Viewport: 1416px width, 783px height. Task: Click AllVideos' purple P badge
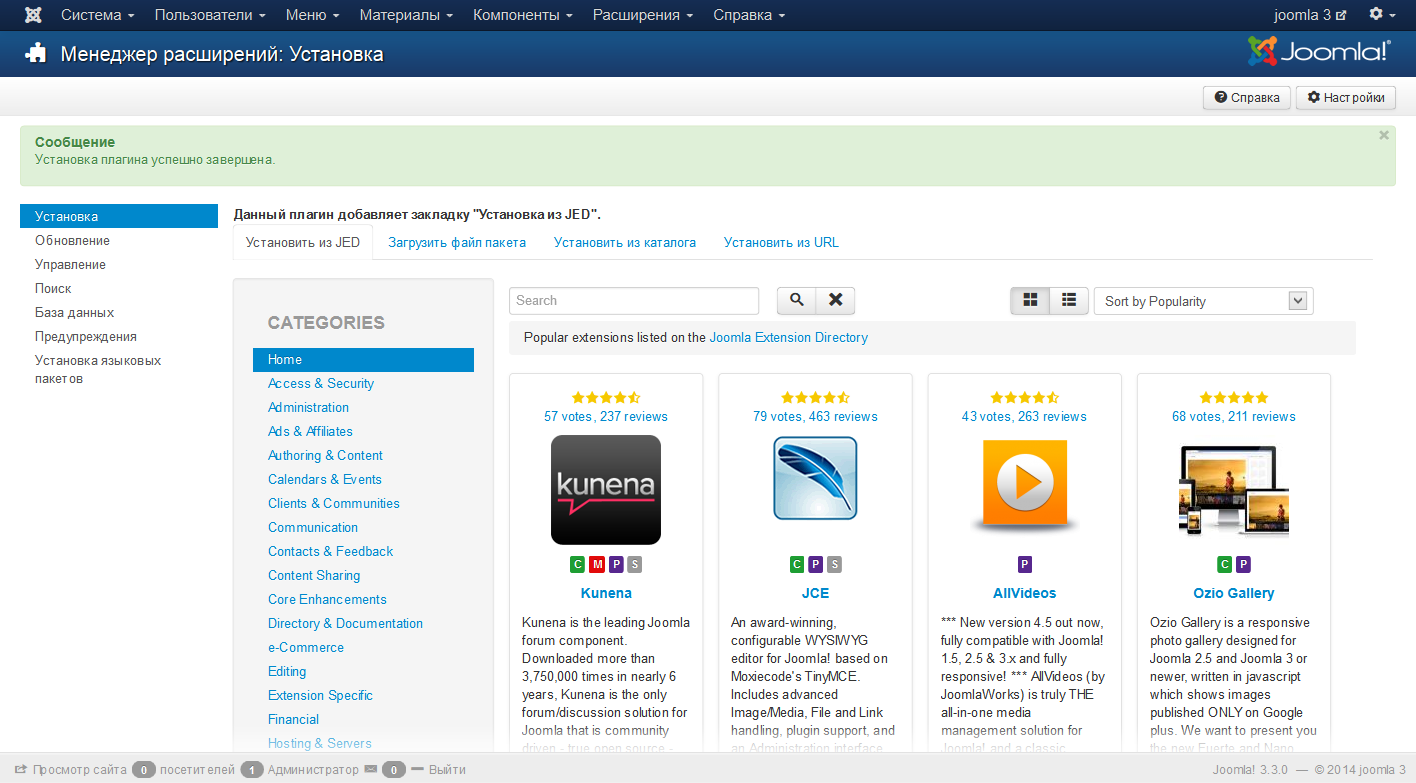1025,565
